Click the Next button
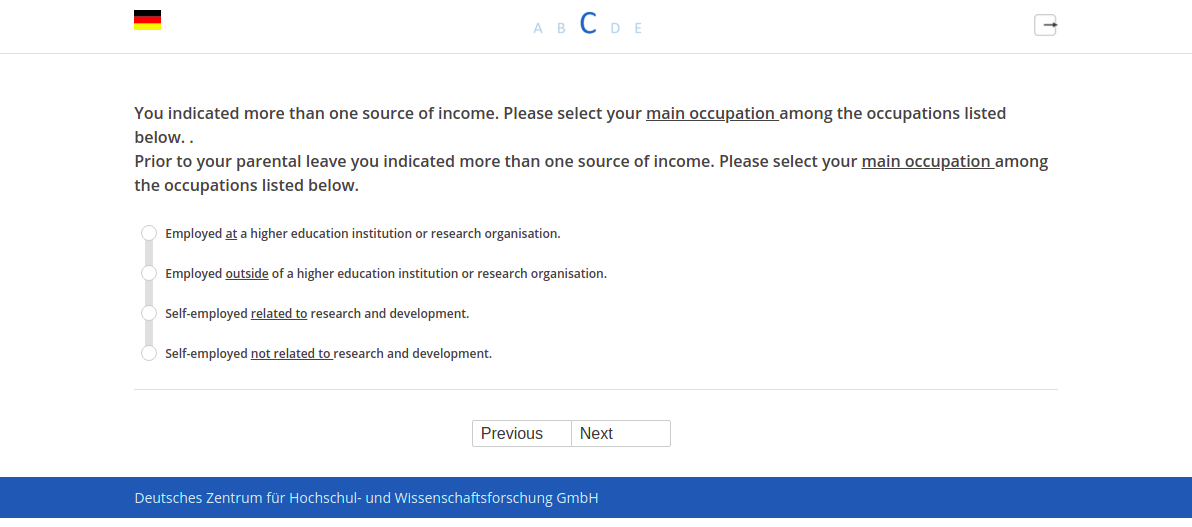The height and width of the screenshot is (527, 1192). tap(621, 433)
